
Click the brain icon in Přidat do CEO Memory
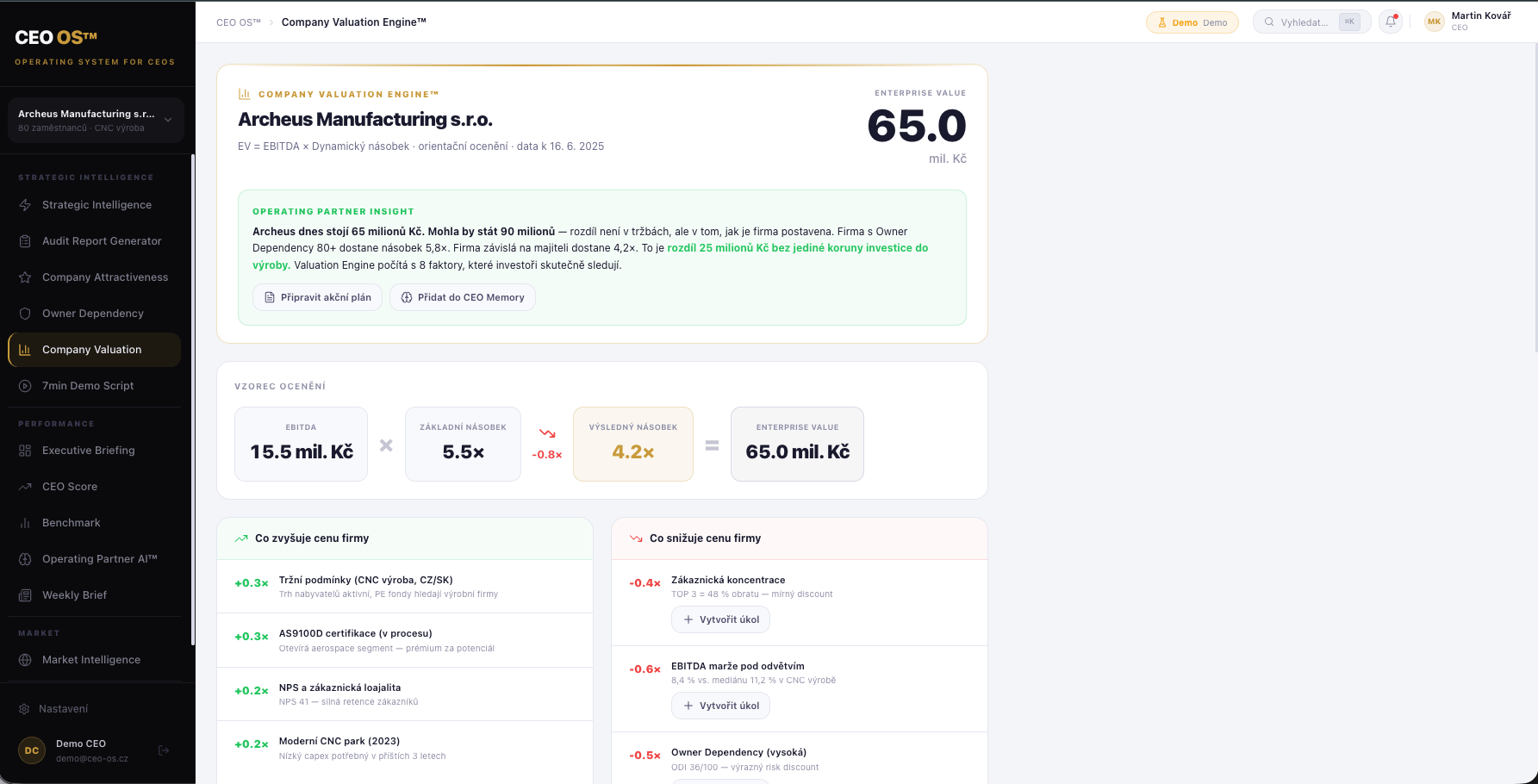tap(407, 297)
